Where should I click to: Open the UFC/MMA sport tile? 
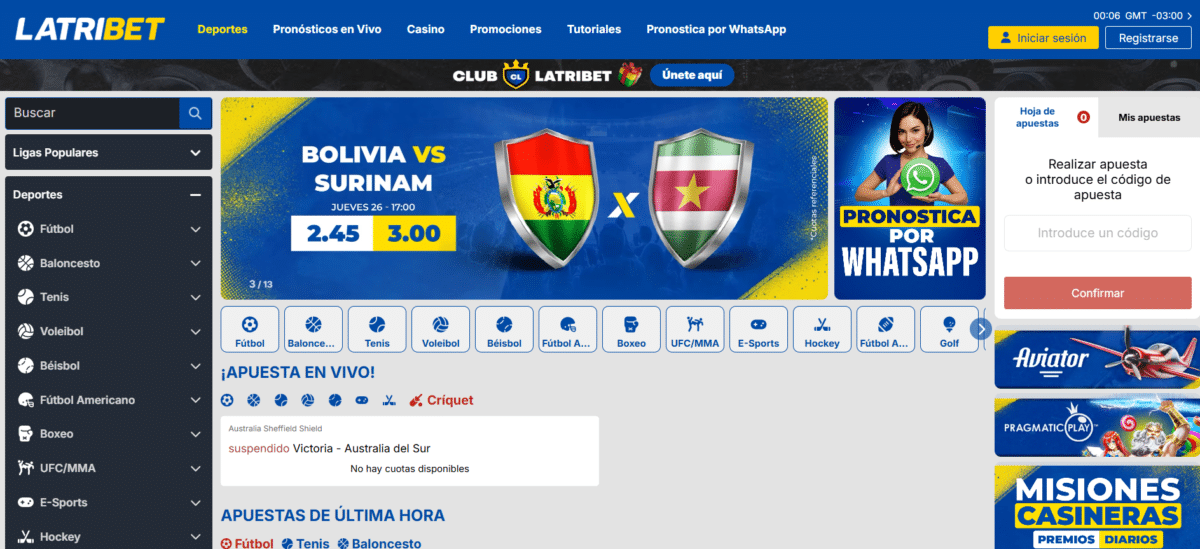coord(695,329)
